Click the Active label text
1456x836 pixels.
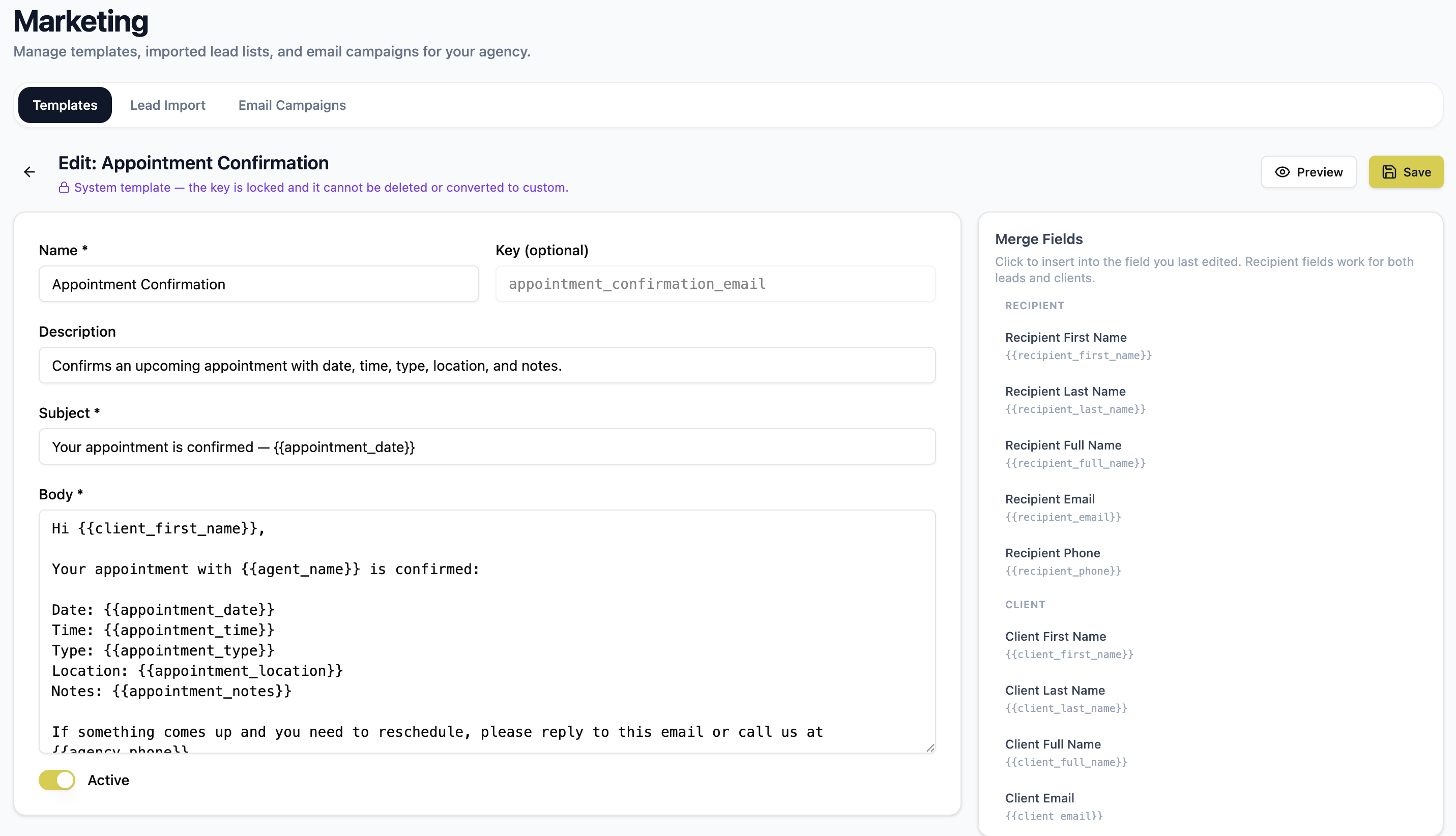point(108,780)
